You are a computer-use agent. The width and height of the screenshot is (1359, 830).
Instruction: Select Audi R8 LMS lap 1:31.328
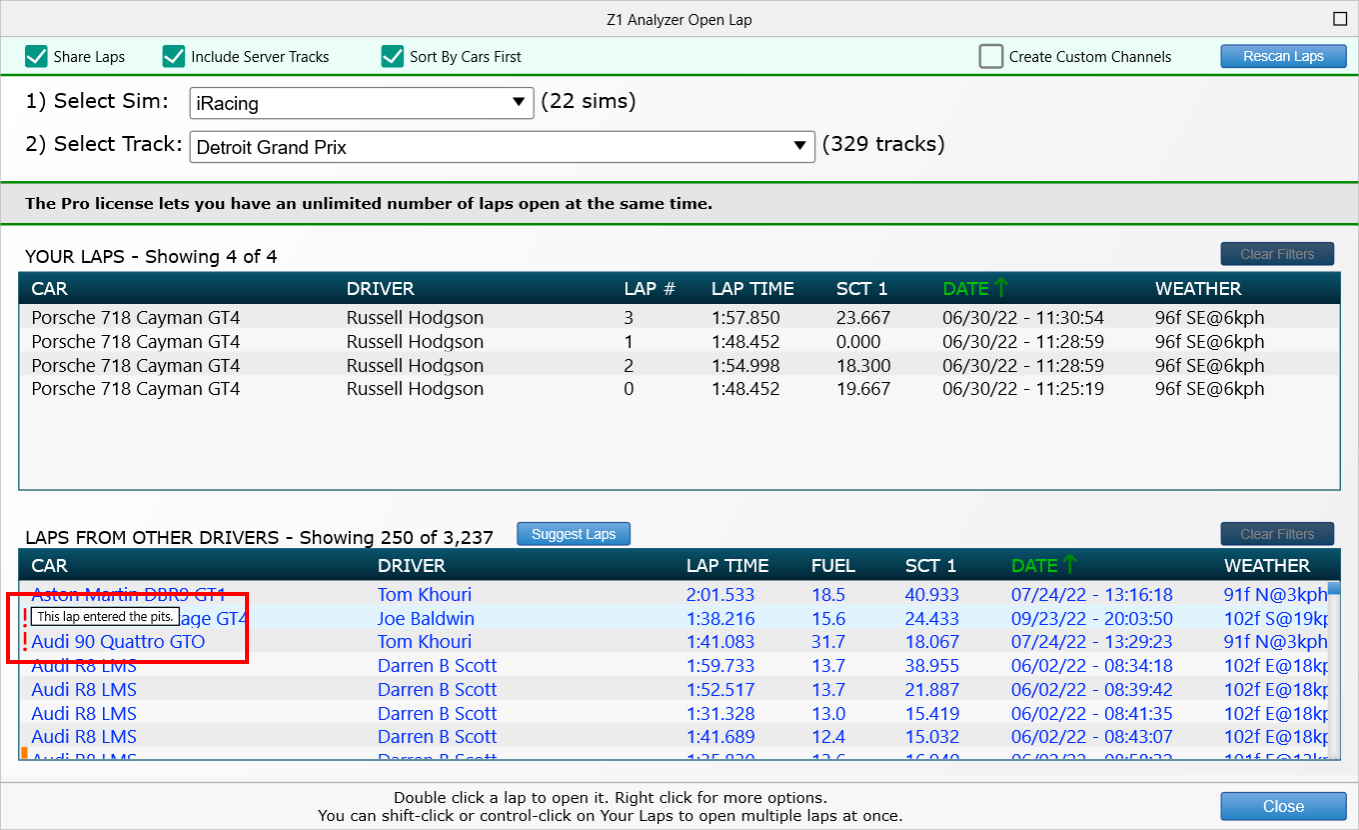673,713
